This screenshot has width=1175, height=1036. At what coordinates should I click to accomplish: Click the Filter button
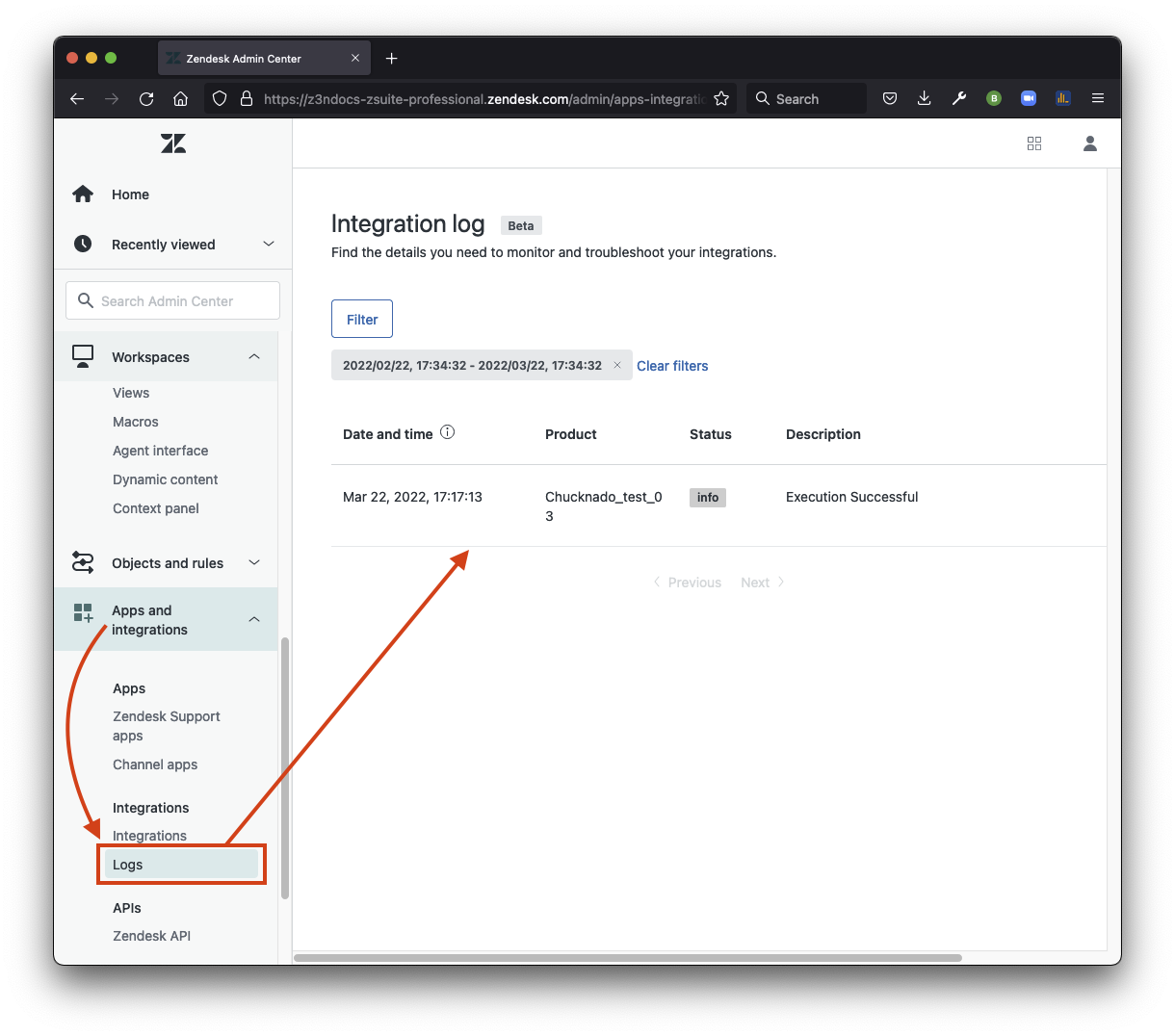click(x=362, y=319)
